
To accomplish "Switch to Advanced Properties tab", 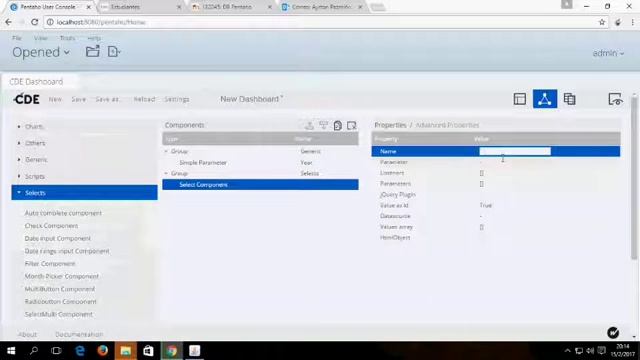I will 447,125.
